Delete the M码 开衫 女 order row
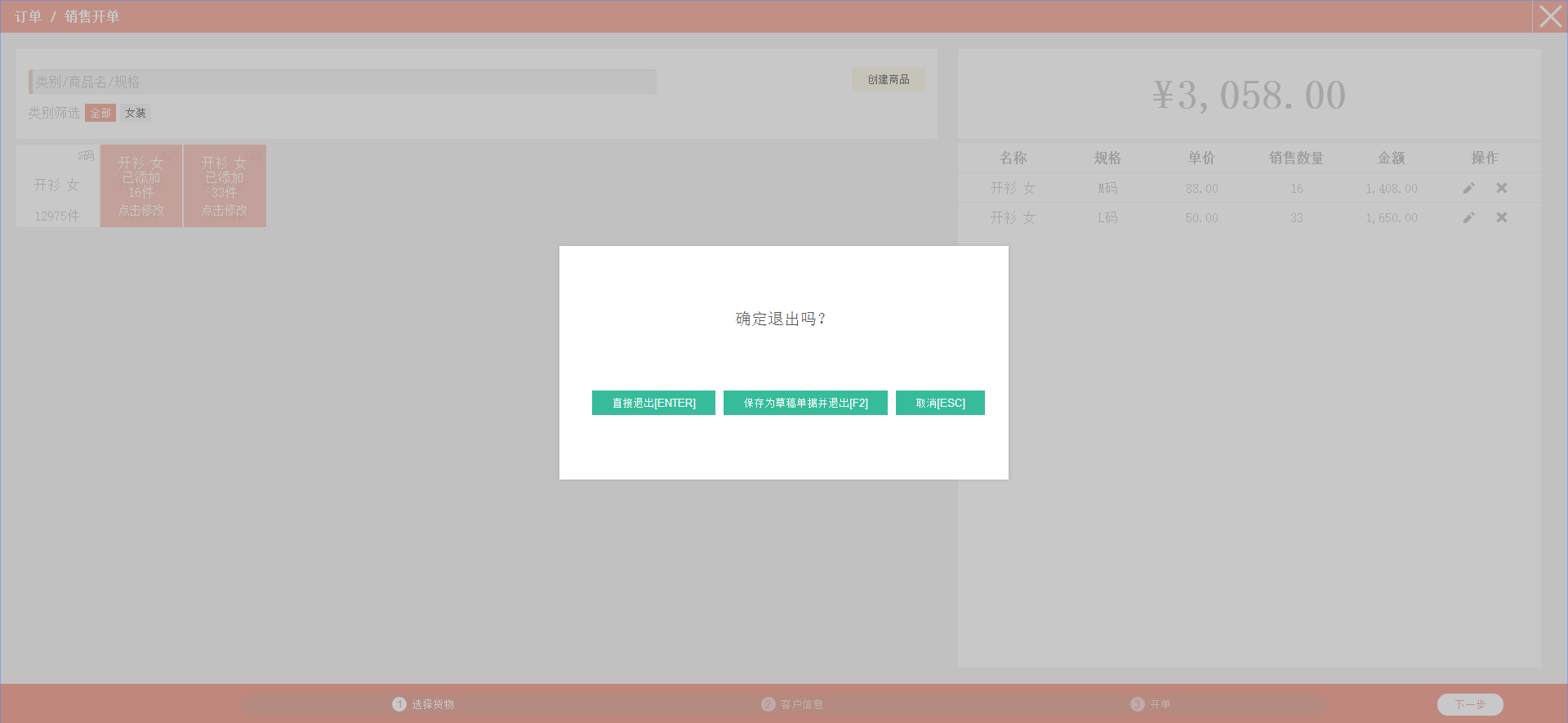Viewport: 1568px width, 723px height. click(x=1501, y=188)
